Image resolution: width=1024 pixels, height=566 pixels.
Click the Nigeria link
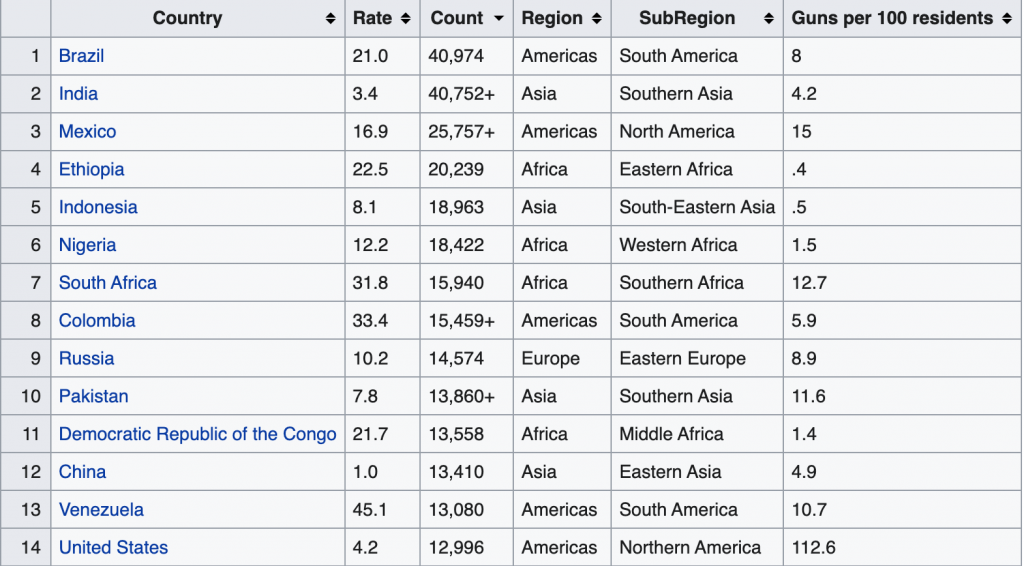[87, 245]
